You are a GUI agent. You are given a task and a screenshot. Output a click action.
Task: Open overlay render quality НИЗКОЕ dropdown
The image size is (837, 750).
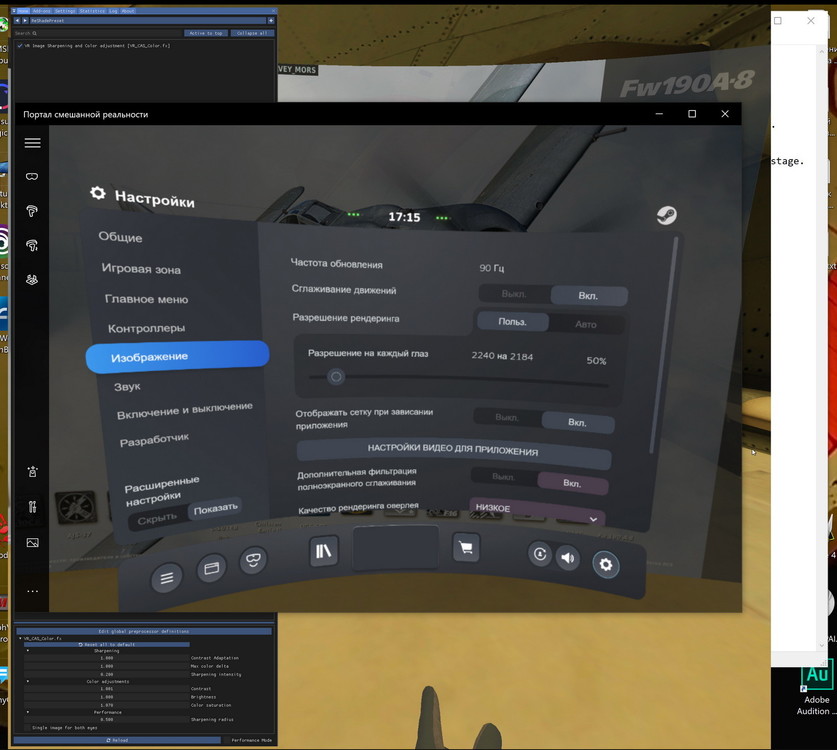[536, 511]
